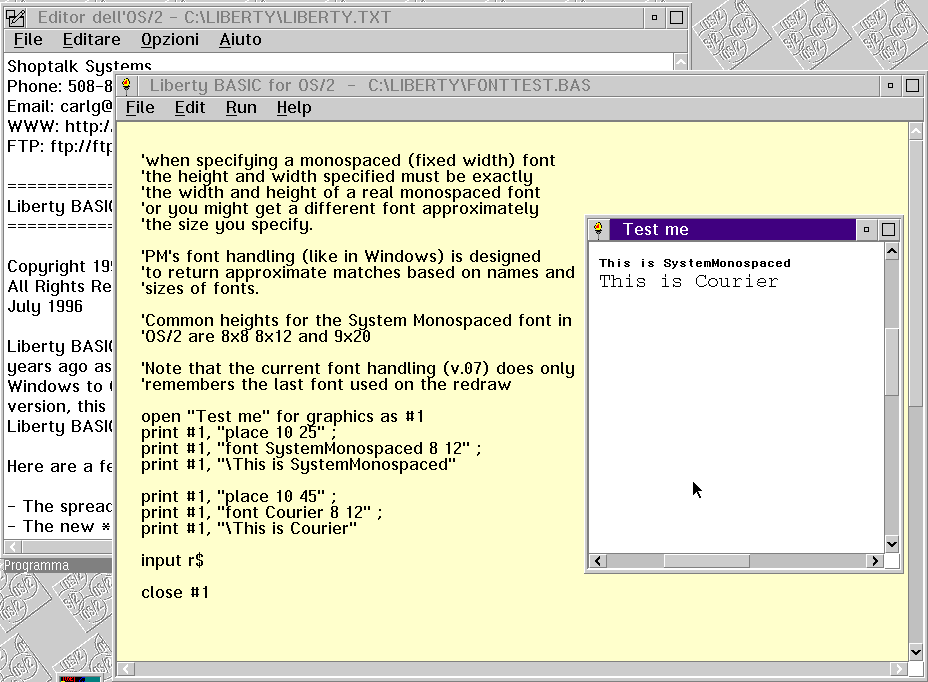Click the Liberty BASIC torch system-menu icon
Image resolution: width=928 pixels, height=682 pixels.
pyautogui.click(x=127, y=86)
